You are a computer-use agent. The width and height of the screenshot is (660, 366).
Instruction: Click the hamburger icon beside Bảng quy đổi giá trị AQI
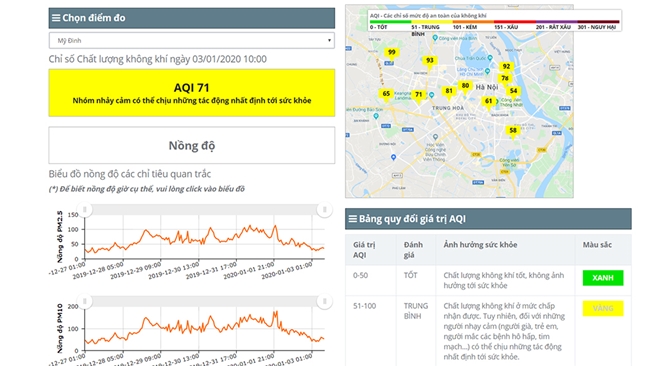coord(352,219)
